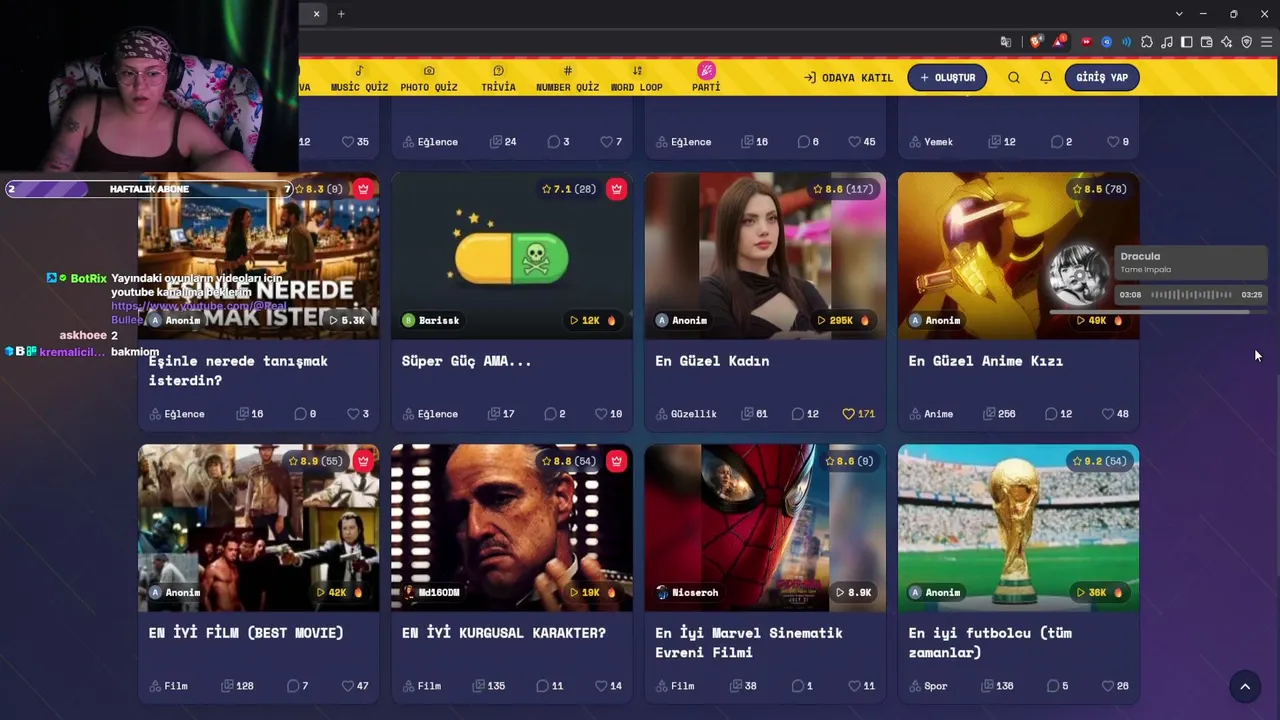
Task: Click the comments icon on the Marvel film card
Action: pos(797,686)
